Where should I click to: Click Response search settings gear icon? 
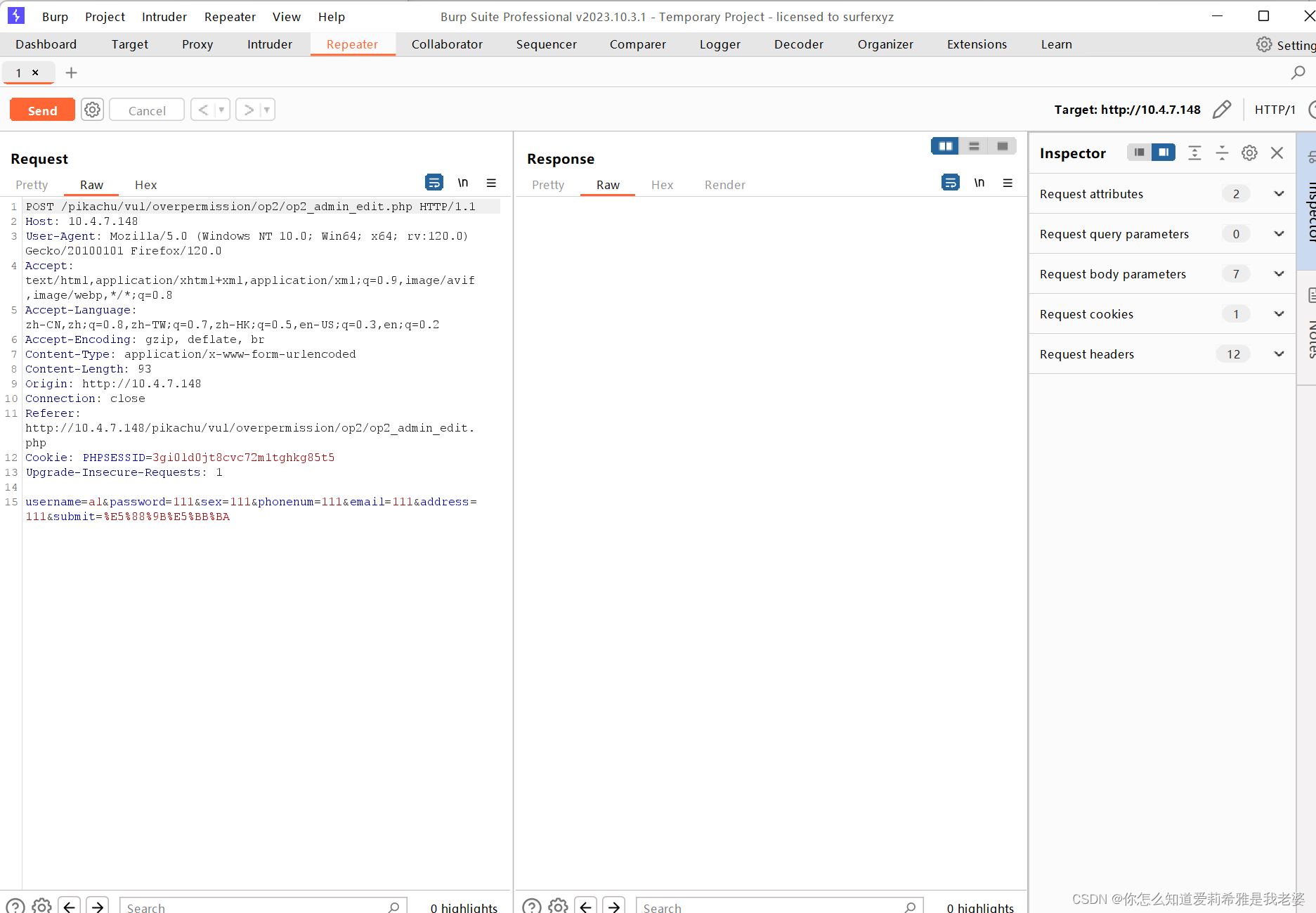[x=559, y=907]
